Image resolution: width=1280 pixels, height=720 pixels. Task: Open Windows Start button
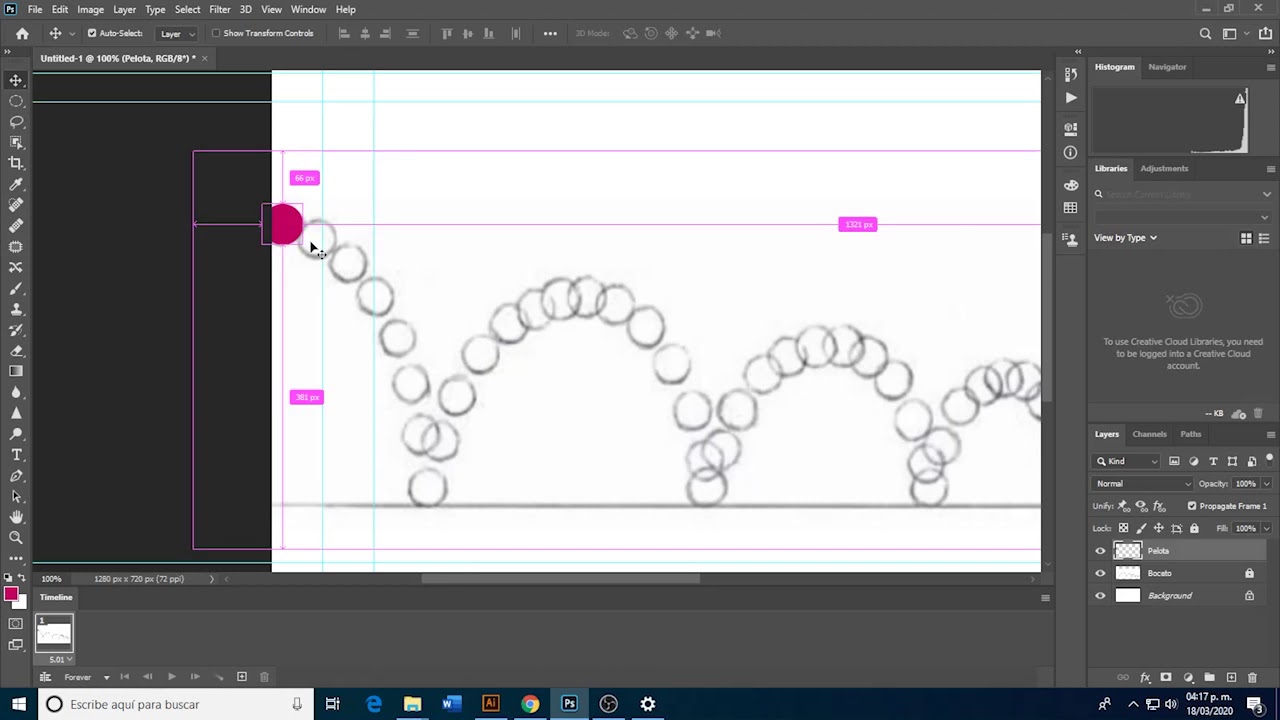[x=18, y=704]
